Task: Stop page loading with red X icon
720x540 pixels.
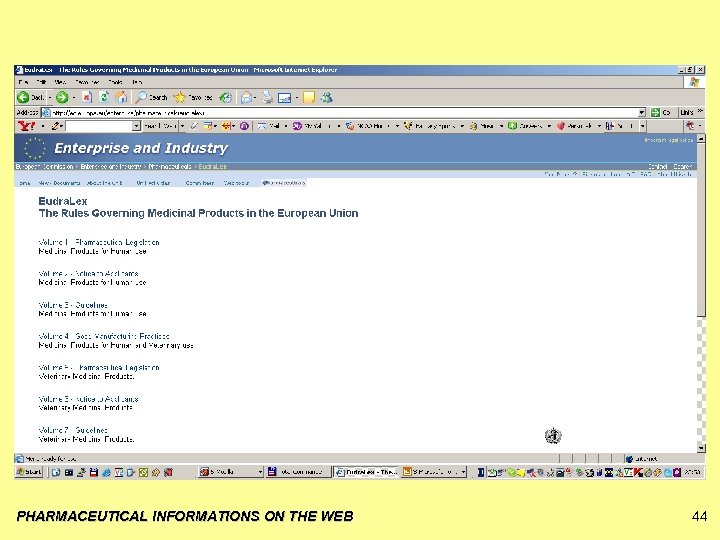Action: [x=87, y=97]
